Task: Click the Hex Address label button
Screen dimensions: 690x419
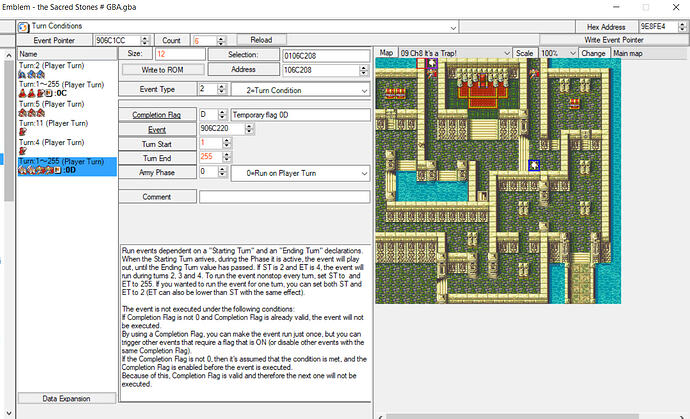Action: pos(606,27)
